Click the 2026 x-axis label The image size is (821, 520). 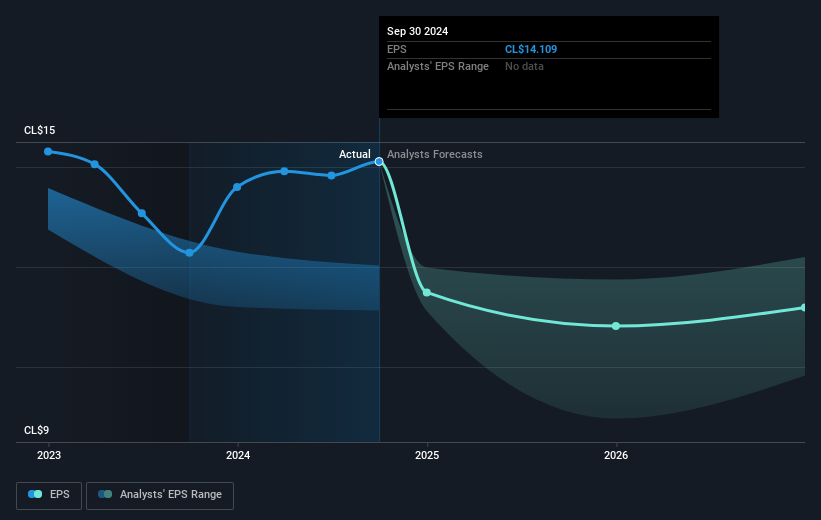pyautogui.click(x=616, y=456)
